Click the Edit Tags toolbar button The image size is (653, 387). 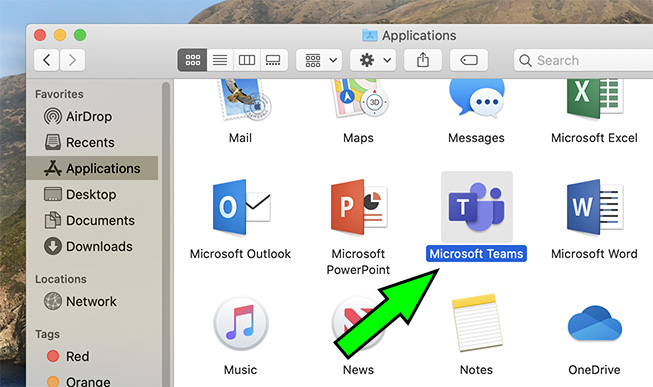(x=469, y=60)
